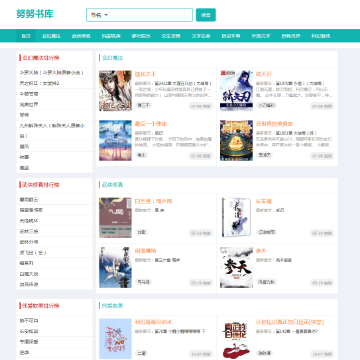This screenshot has height=360, width=360.
Task: Open the 书名 search type dropdown
Action: pyautogui.click(x=99, y=15)
